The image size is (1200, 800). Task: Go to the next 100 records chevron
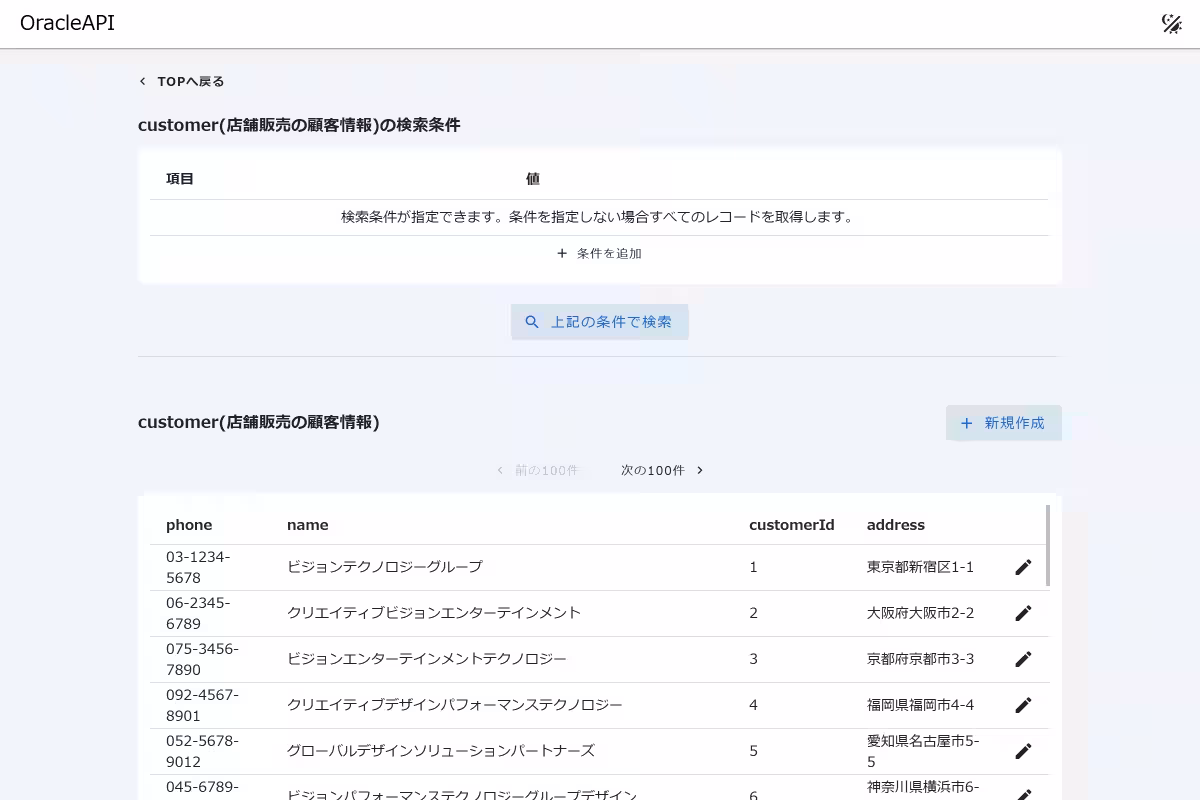pyautogui.click(x=700, y=470)
